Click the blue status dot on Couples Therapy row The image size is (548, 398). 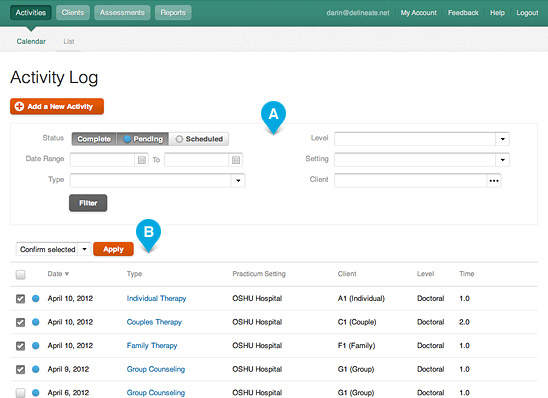36,322
